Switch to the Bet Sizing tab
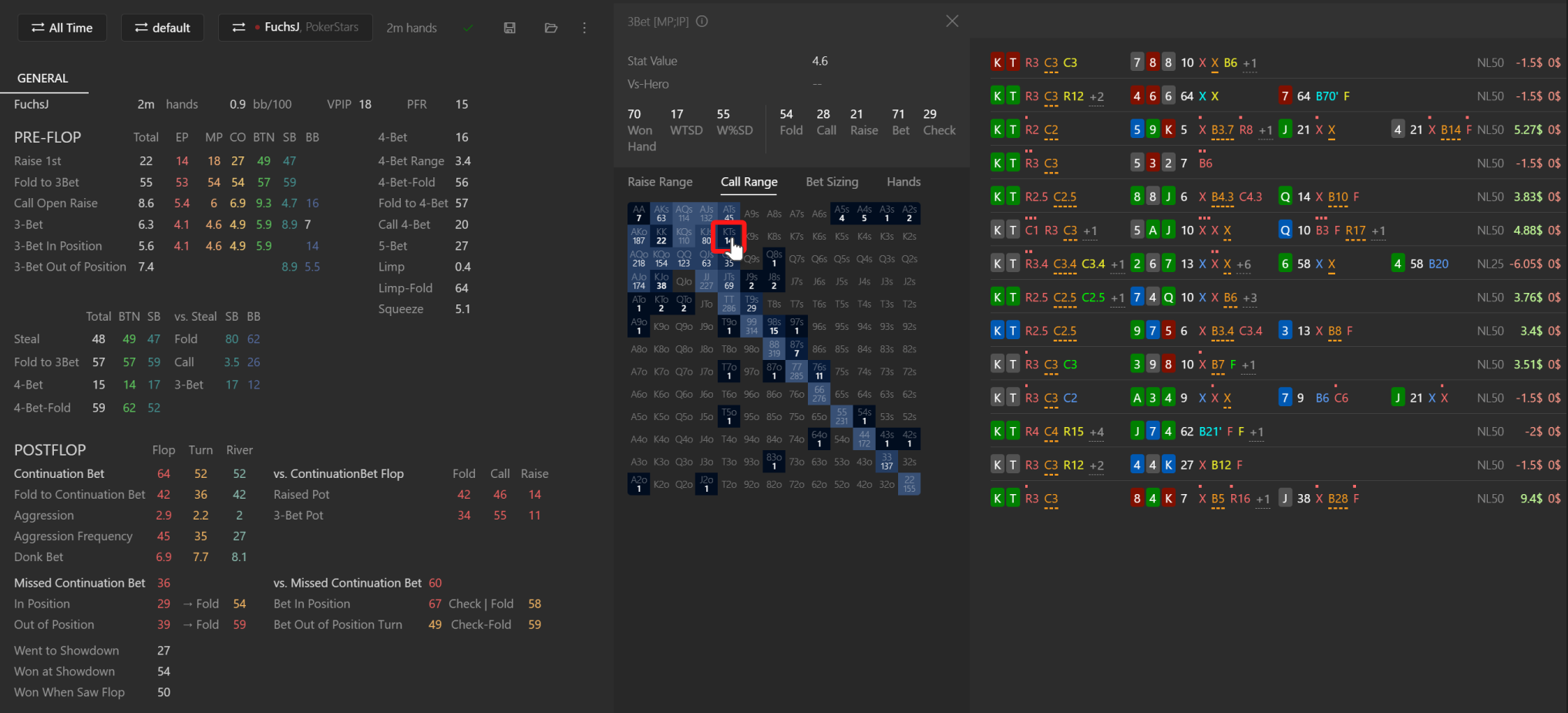Screen dimensions: 1568x713 point(832,182)
